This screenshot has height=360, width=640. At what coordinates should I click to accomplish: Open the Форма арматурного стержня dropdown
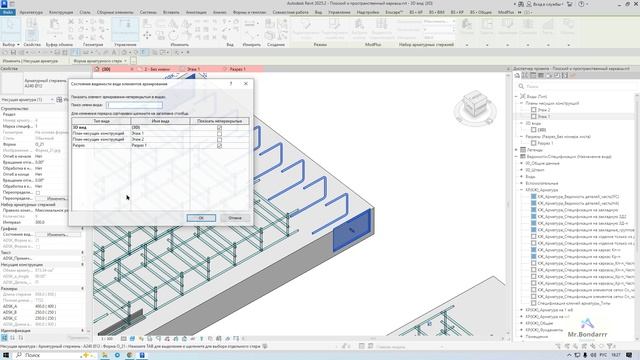click(100, 61)
